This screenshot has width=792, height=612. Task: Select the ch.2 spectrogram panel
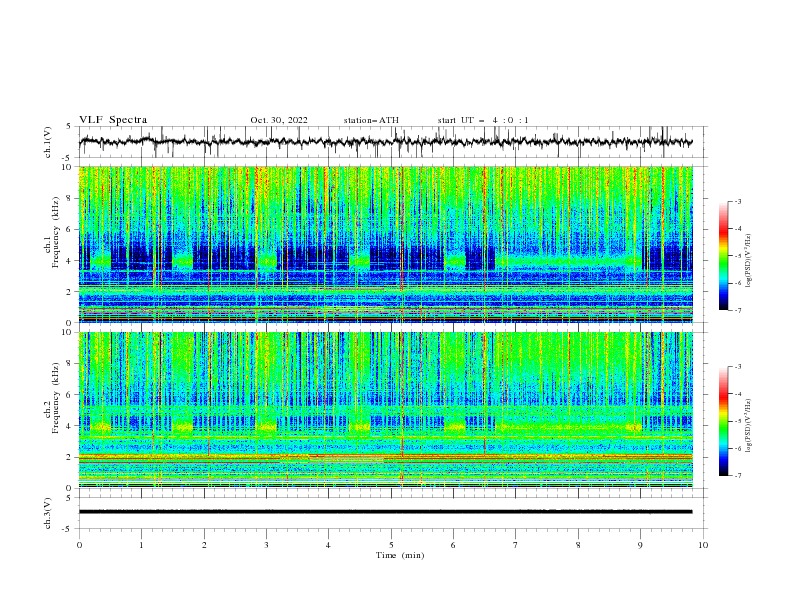click(x=386, y=410)
